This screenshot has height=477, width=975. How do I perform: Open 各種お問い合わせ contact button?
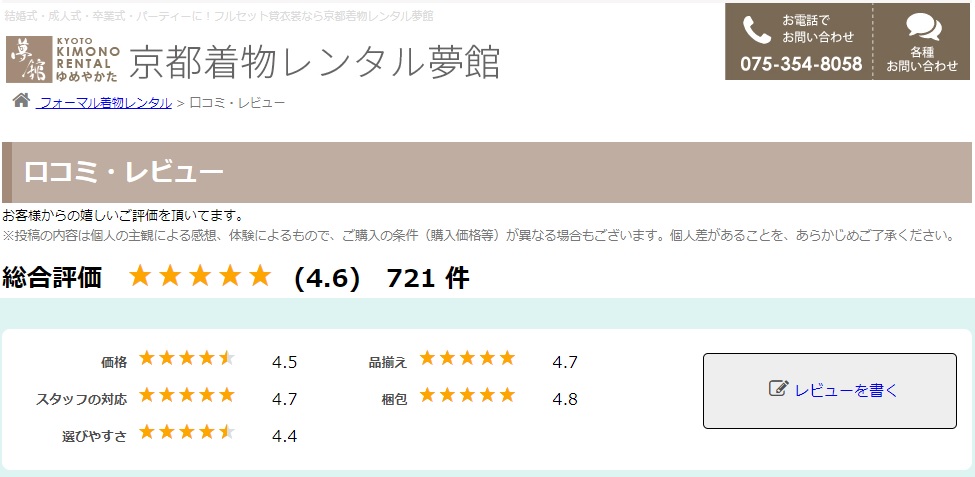coord(923,42)
